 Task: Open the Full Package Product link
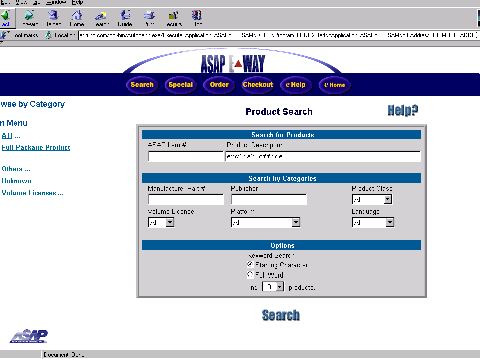[36, 147]
